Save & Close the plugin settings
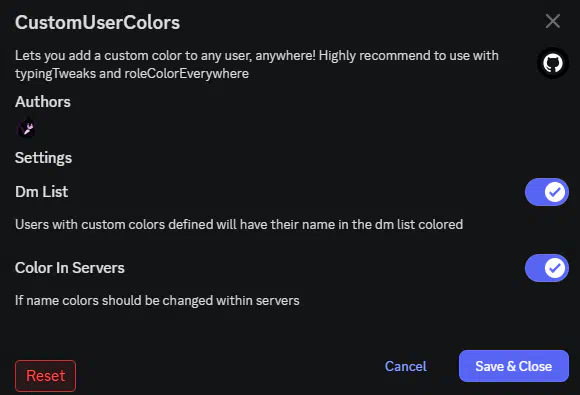580x395 pixels. 514,366
